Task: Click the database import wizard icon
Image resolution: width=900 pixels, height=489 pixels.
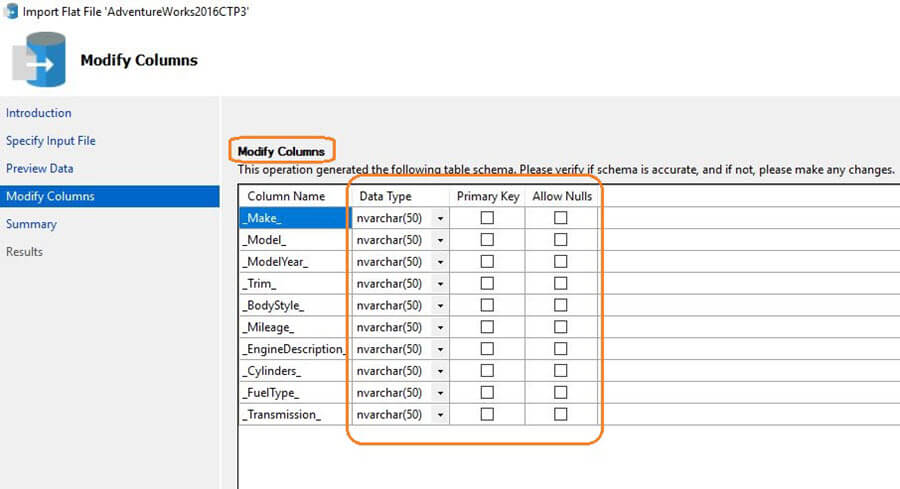Action: tap(40, 60)
